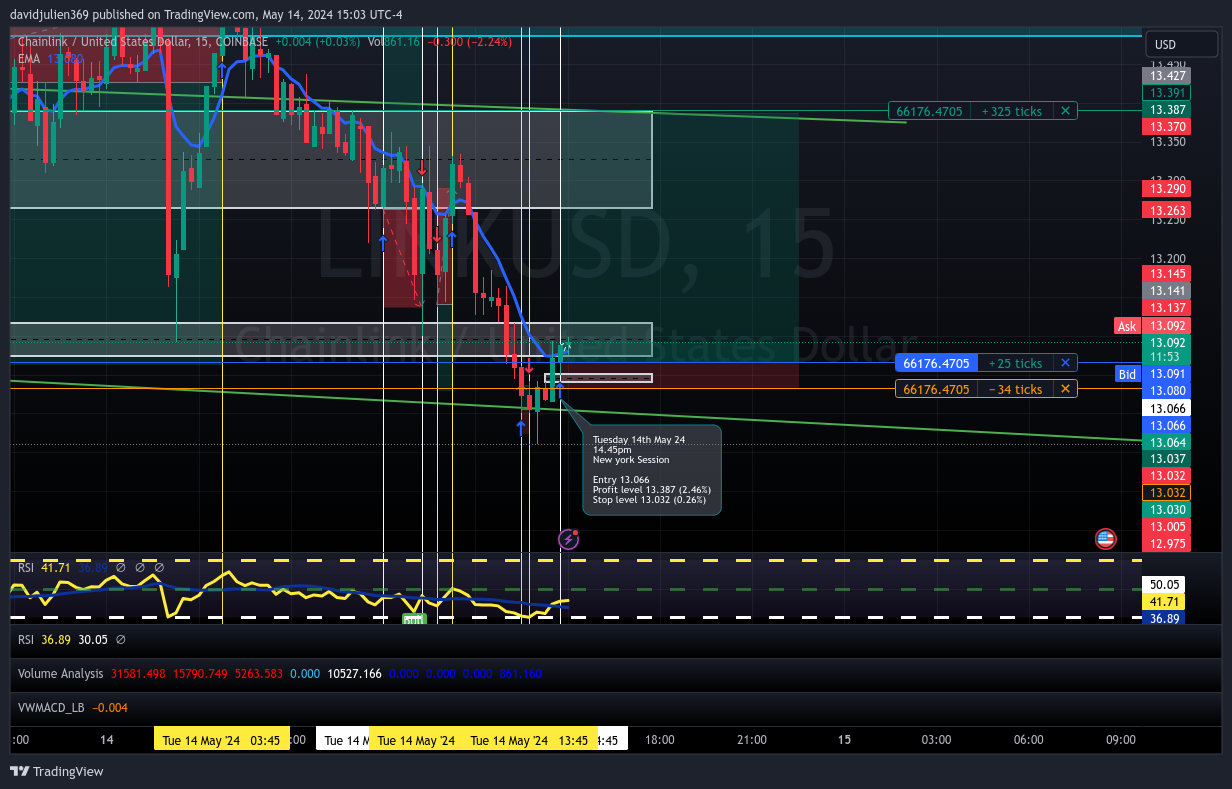Click the green buy marker on RSI pane
Screen dimensions: 1232x789
pyautogui.click(x=414, y=620)
